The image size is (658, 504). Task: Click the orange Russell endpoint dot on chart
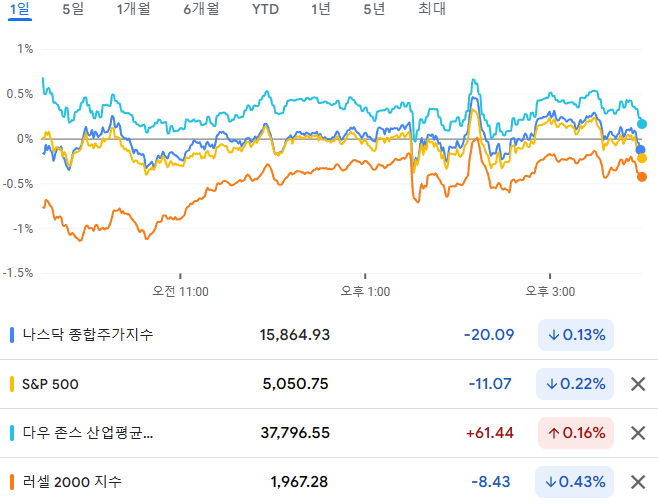tap(642, 177)
